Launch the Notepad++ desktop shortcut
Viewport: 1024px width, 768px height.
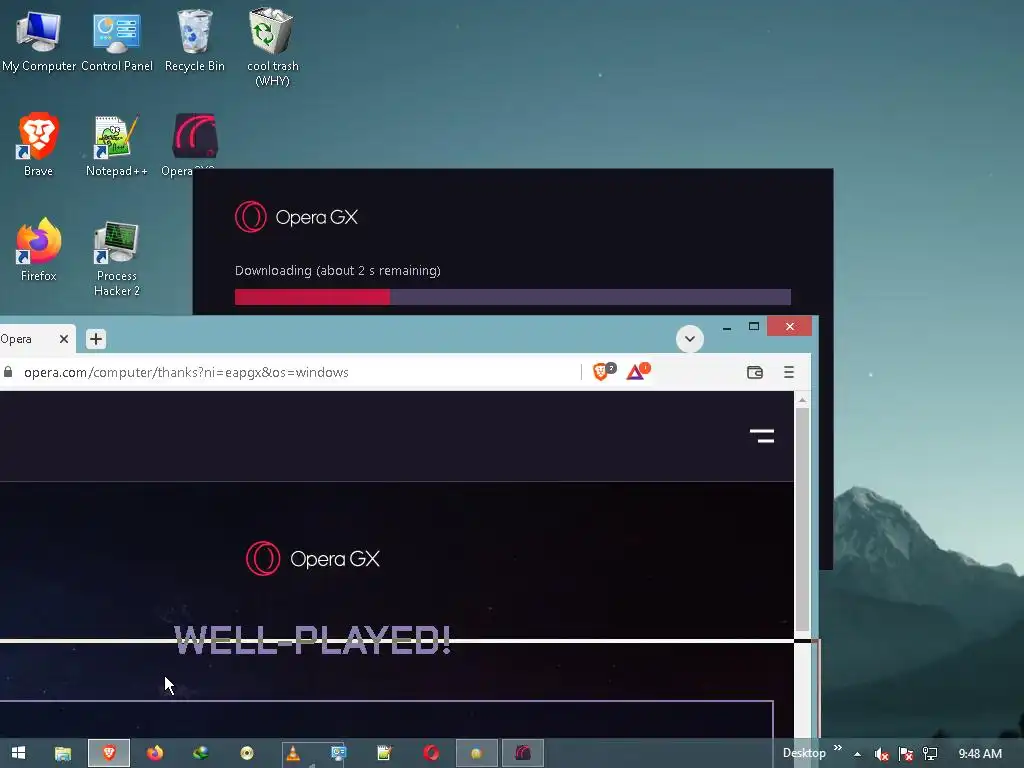click(117, 145)
